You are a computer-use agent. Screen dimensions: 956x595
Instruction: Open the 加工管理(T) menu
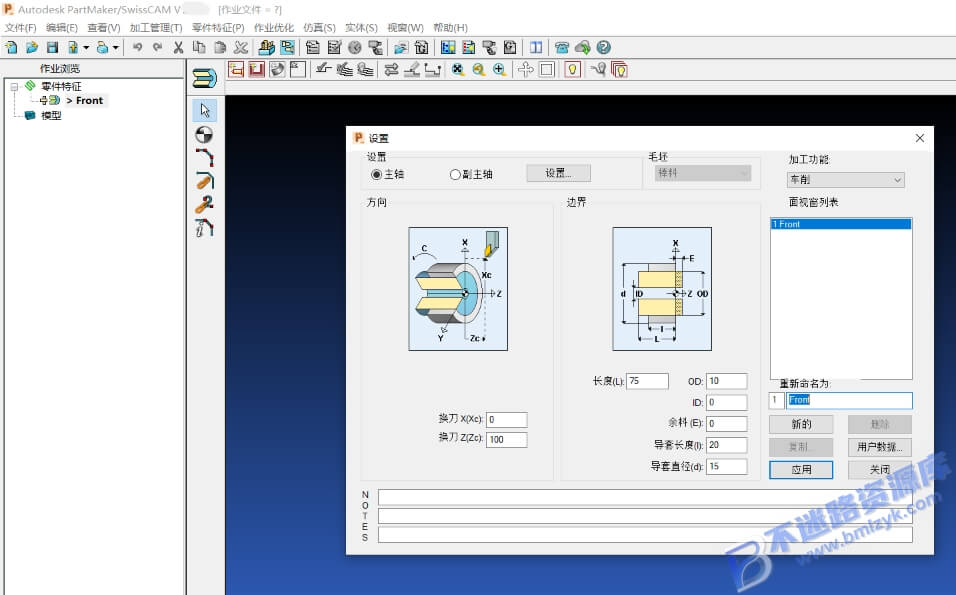click(x=155, y=27)
